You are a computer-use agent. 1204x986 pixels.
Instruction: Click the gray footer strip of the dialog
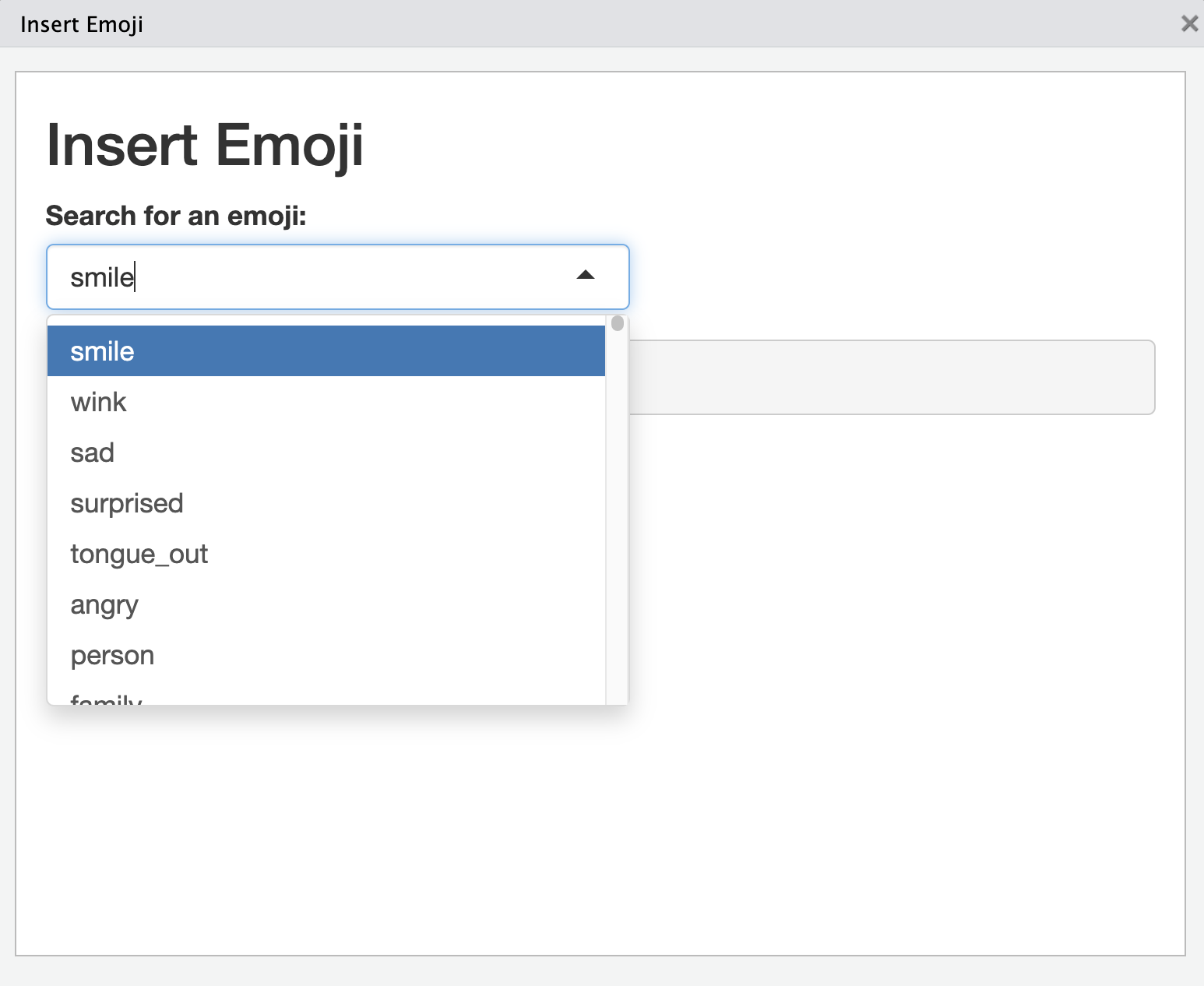click(601, 970)
